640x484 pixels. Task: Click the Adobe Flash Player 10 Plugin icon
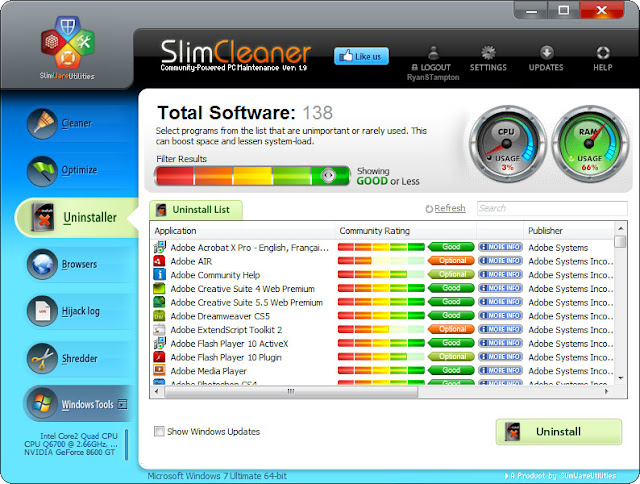click(x=159, y=357)
